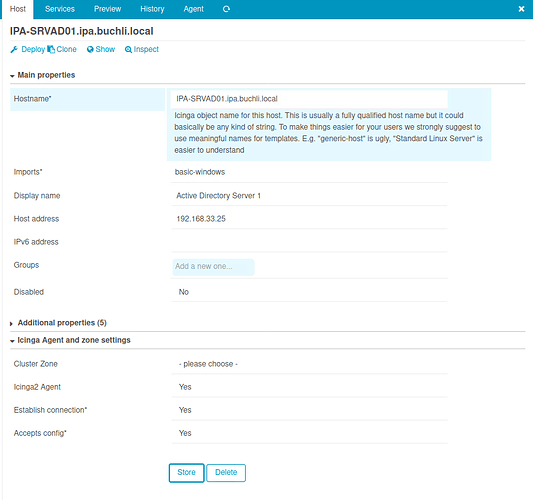Image resolution: width=533 pixels, height=500 pixels.
Task: Expand Additional properties (5) section
Action: pos(58,323)
